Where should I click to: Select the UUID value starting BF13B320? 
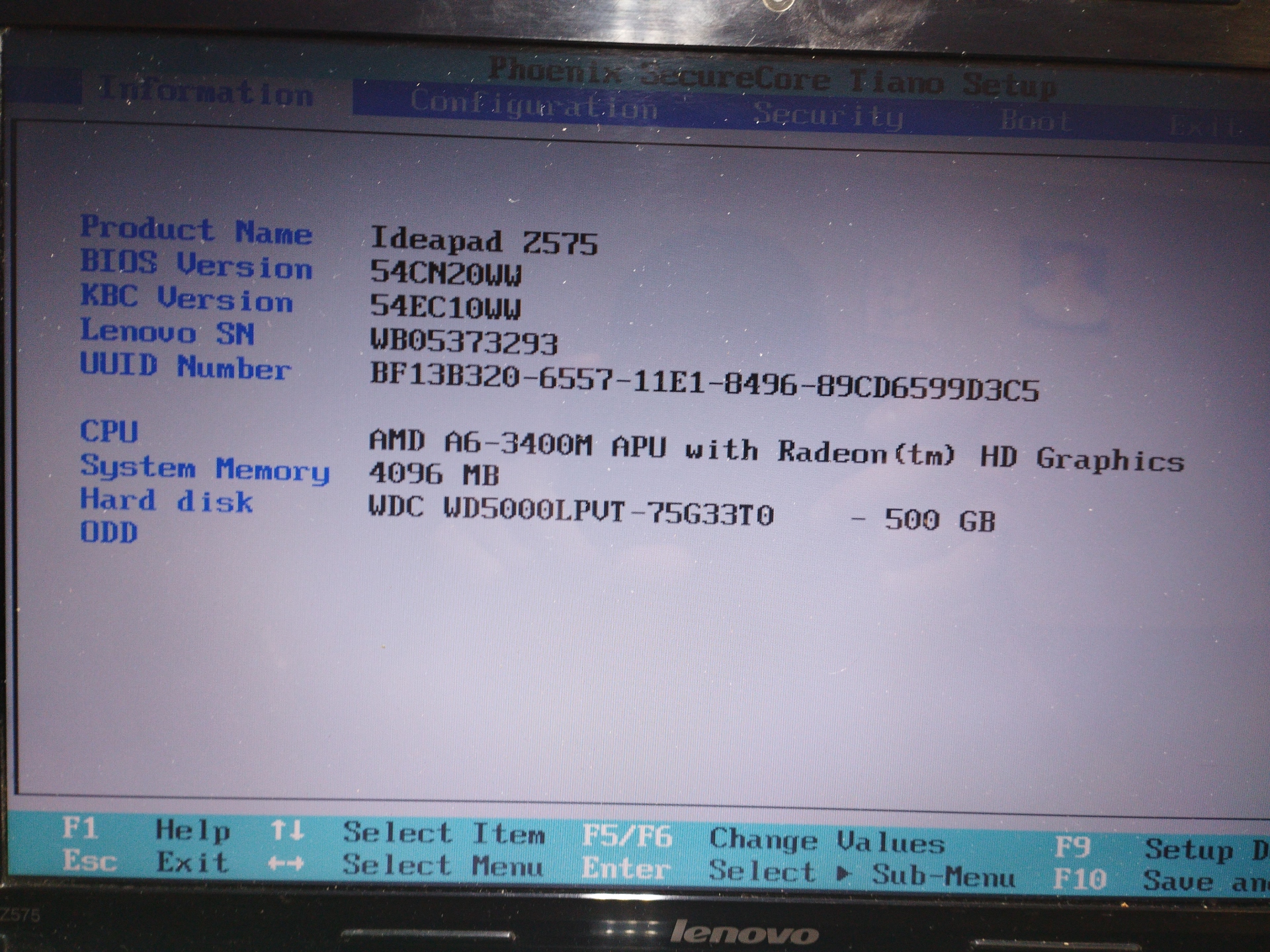[704, 382]
